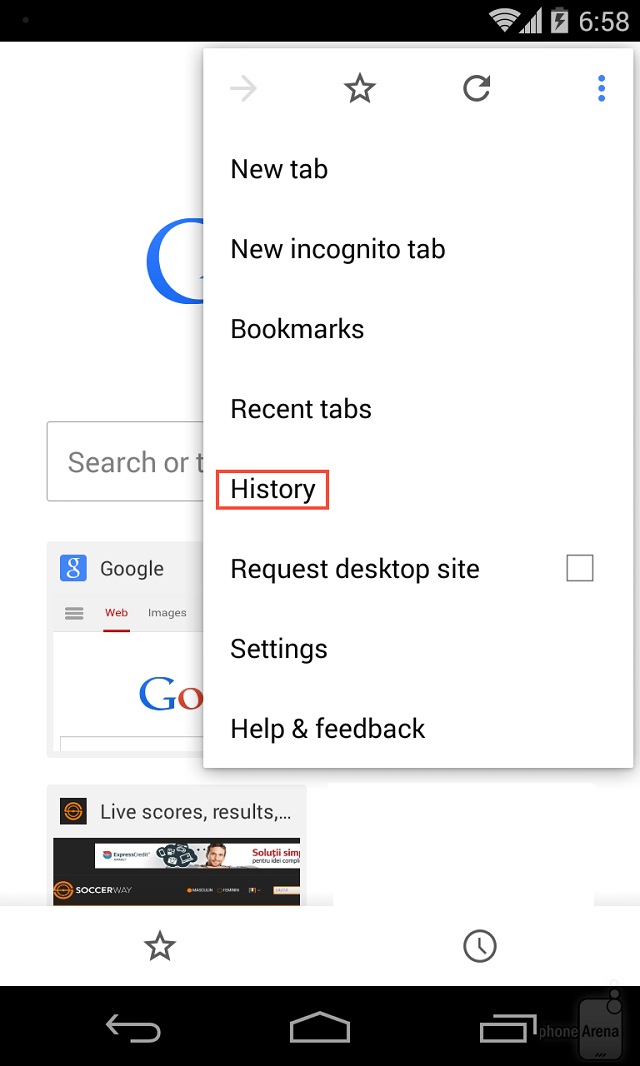
Task: Tap the Google logo icon beside search suggestion
Action: [72, 568]
